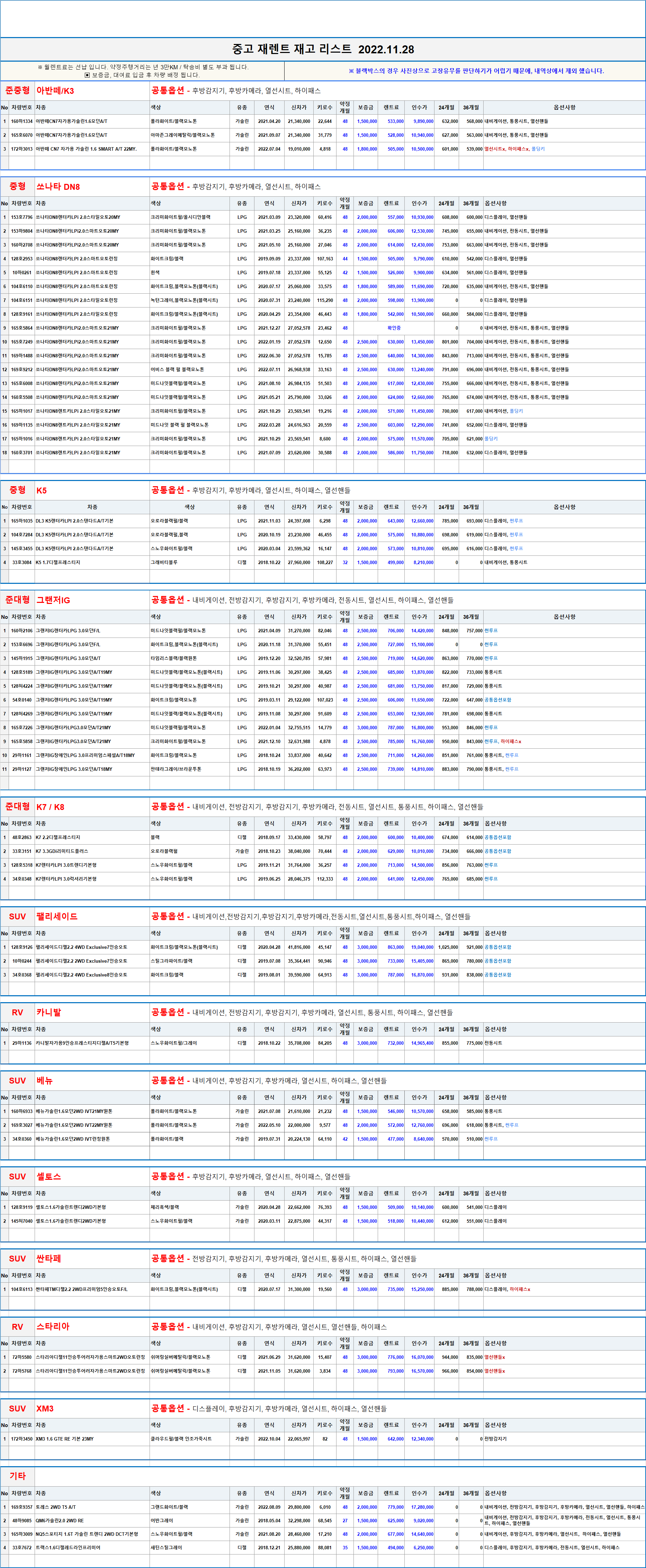646x1568 pixels.
Task: Select the '그랜저IG' section heading
Action: 53,600
